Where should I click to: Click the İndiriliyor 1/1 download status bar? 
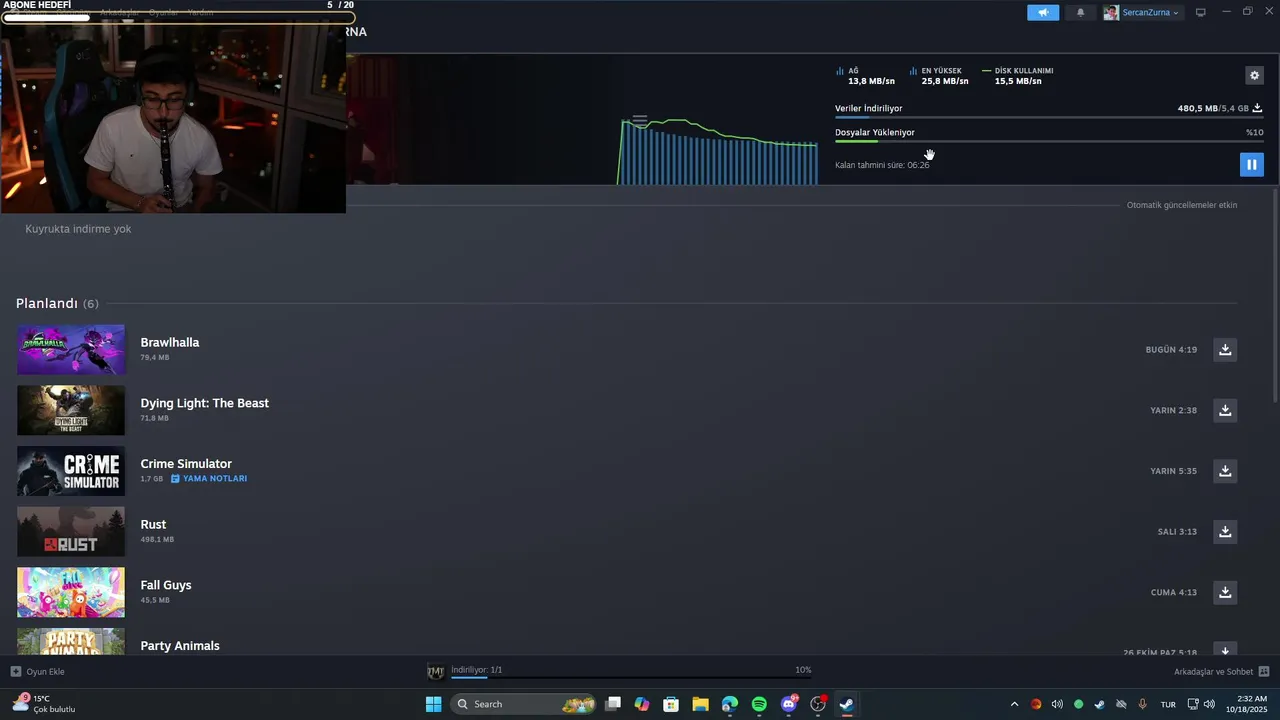point(630,671)
